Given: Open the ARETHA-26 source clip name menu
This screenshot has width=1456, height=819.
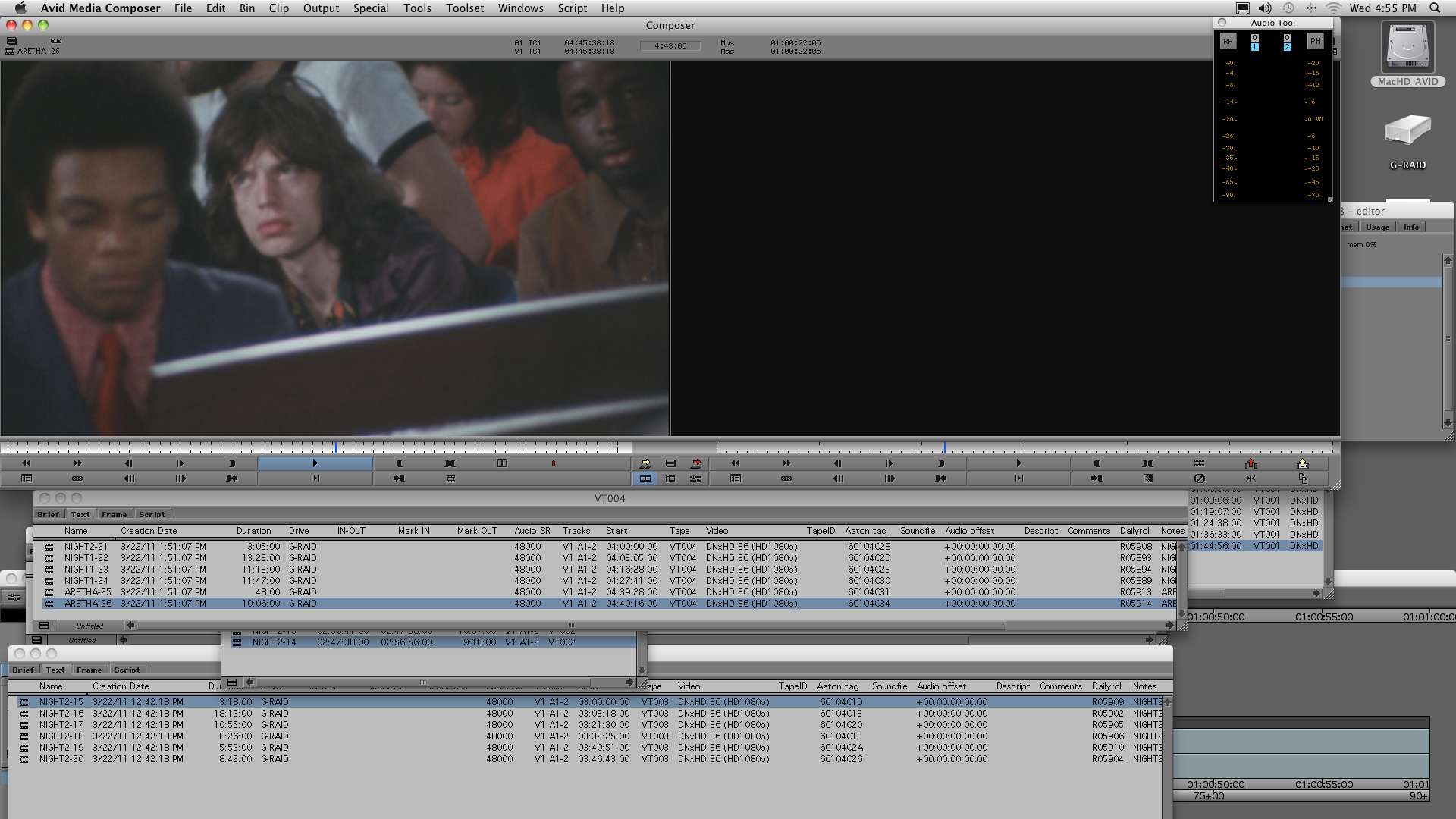Looking at the screenshot, I should 38,52.
